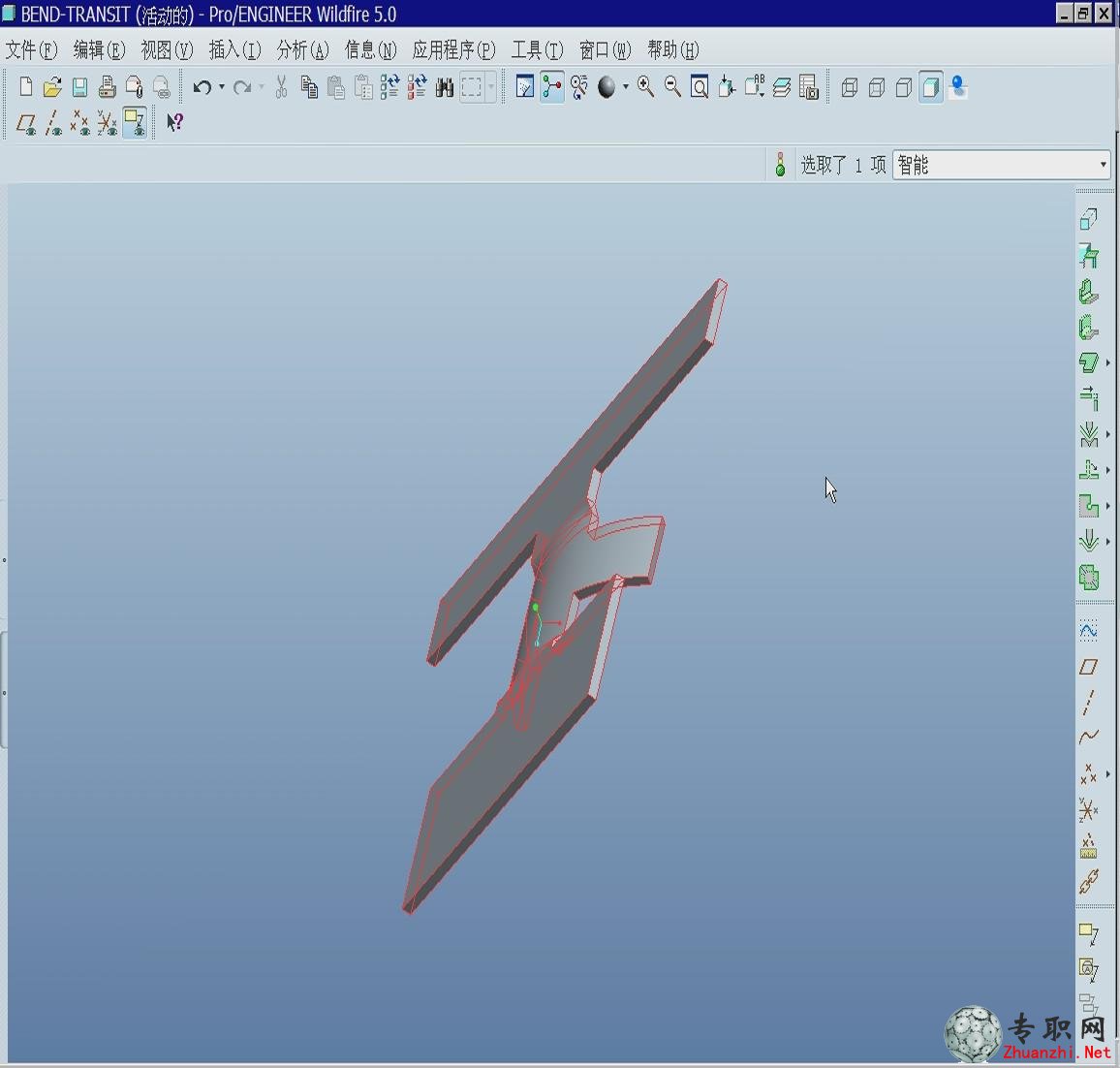This screenshot has height=1068, width=1120.
Task: Print the model
Action: pyautogui.click(x=108, y=87)
